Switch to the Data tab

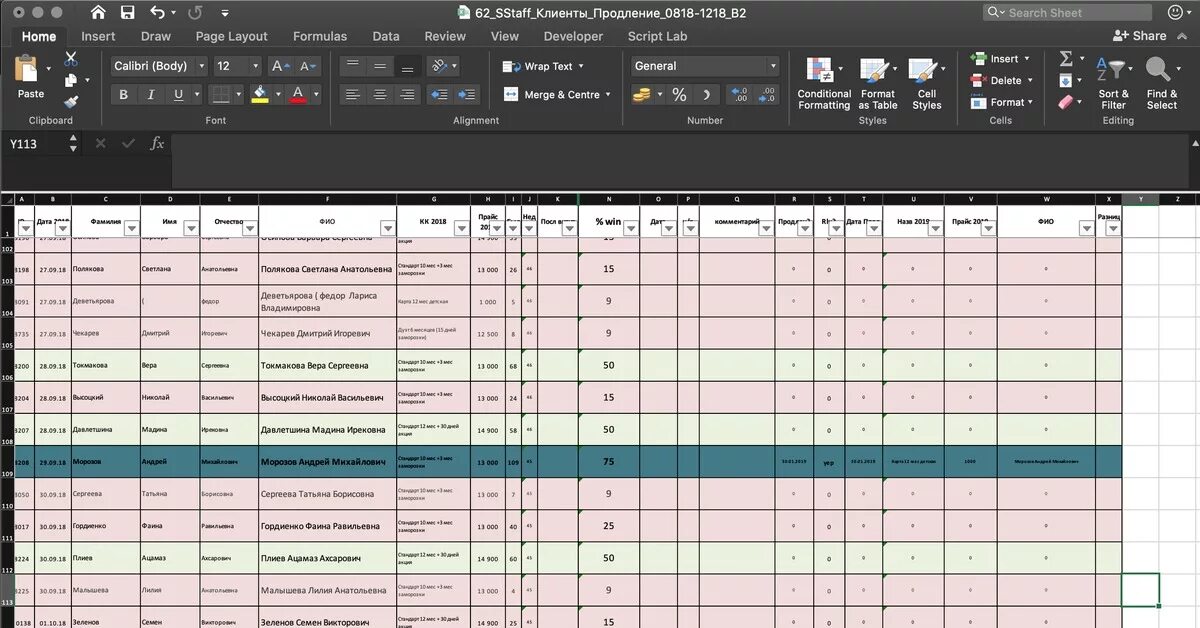(x=386, y=36)
